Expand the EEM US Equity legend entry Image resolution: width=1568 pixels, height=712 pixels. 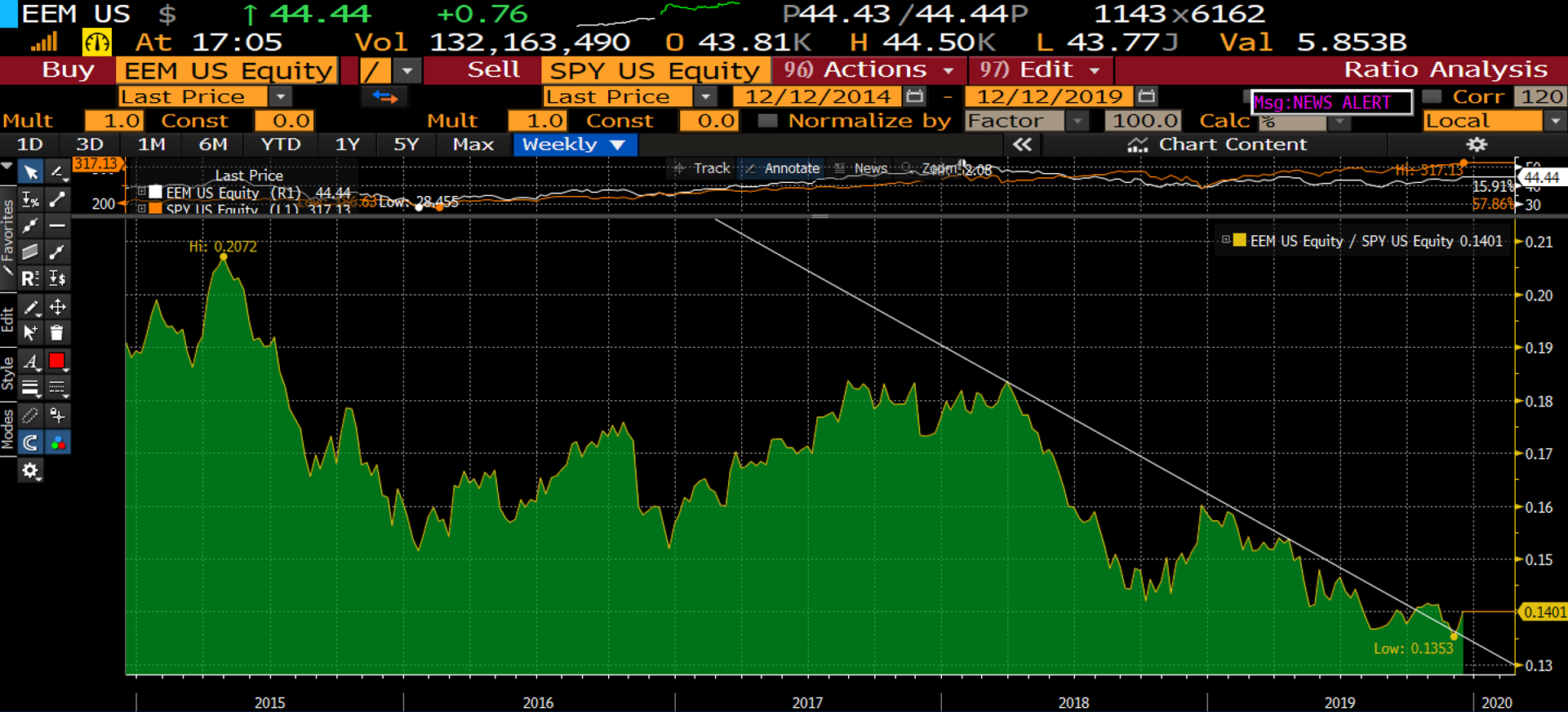[141, 192]
